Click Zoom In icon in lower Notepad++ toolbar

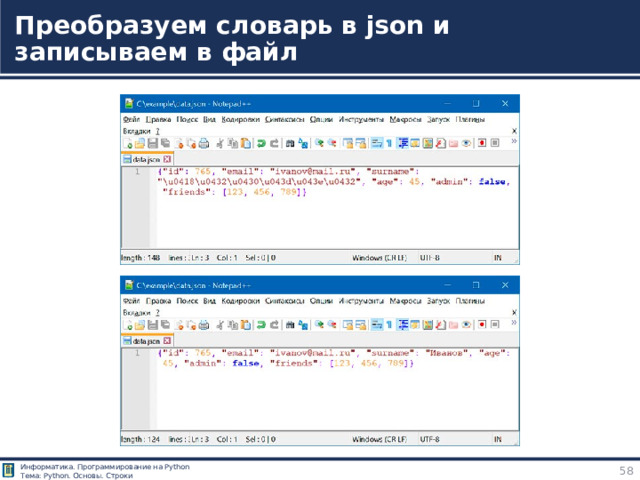coord(319,325)
